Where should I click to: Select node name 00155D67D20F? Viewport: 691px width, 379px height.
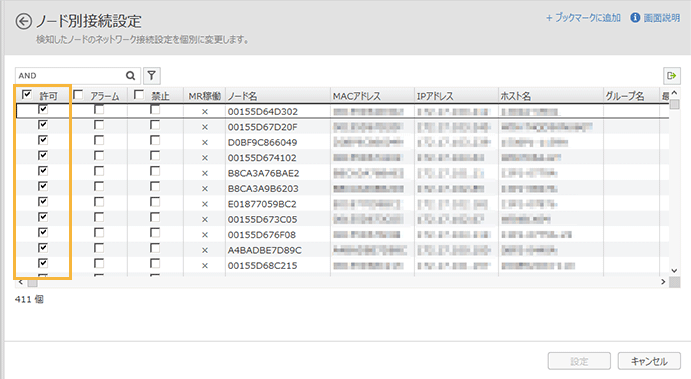pyautogui.click(x=263, y=127)
